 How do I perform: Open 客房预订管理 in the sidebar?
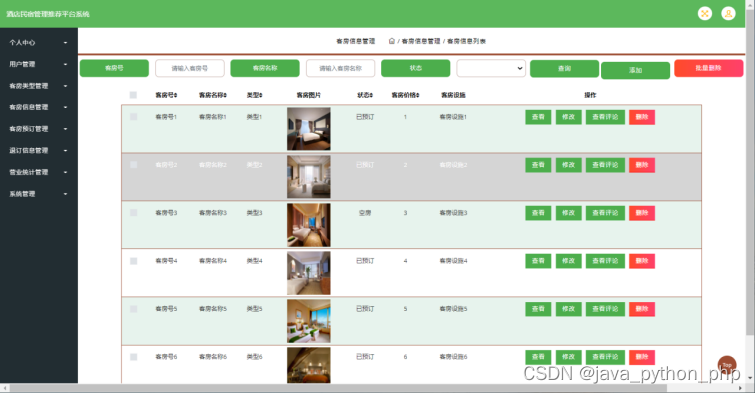point(28,129)
